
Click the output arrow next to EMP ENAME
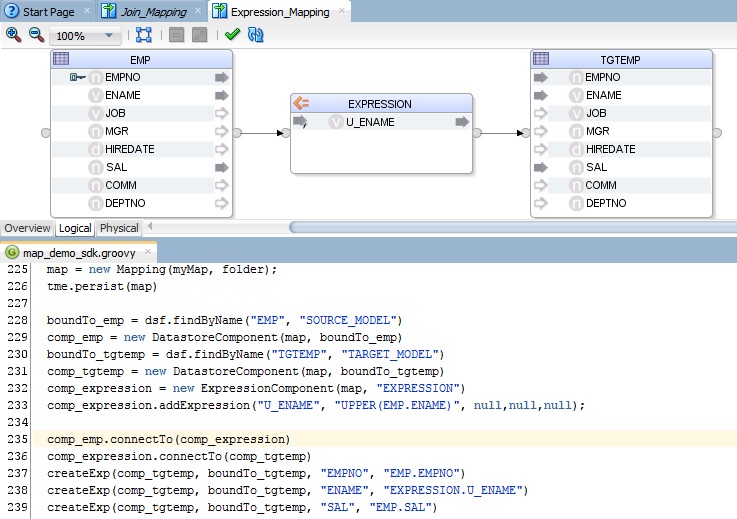point(221,95)
